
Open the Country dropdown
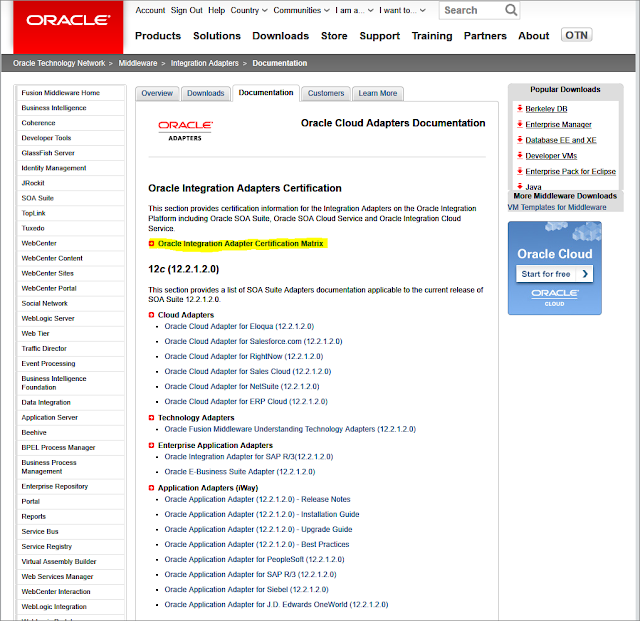pyautogui.click(x=249, y=10)
